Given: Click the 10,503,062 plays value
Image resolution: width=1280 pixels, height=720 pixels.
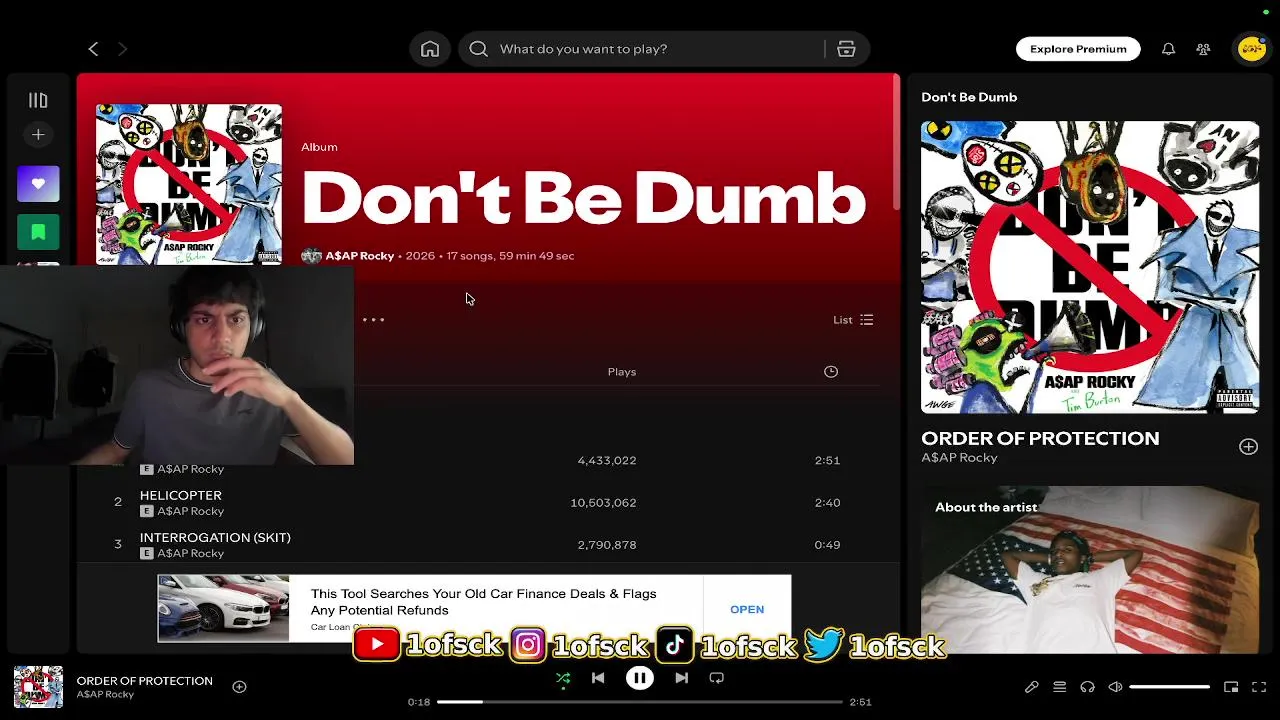Looking at the screenshot, I should pyautogui.click(x=603, y=503).
